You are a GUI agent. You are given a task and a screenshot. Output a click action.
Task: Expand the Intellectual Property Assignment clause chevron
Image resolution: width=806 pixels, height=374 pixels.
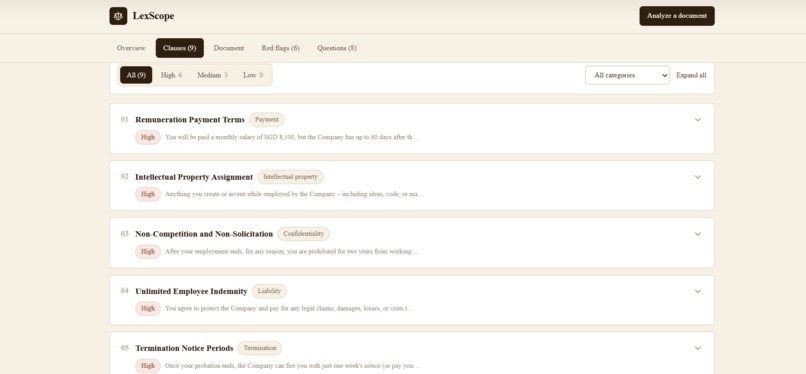coord(698,177)
